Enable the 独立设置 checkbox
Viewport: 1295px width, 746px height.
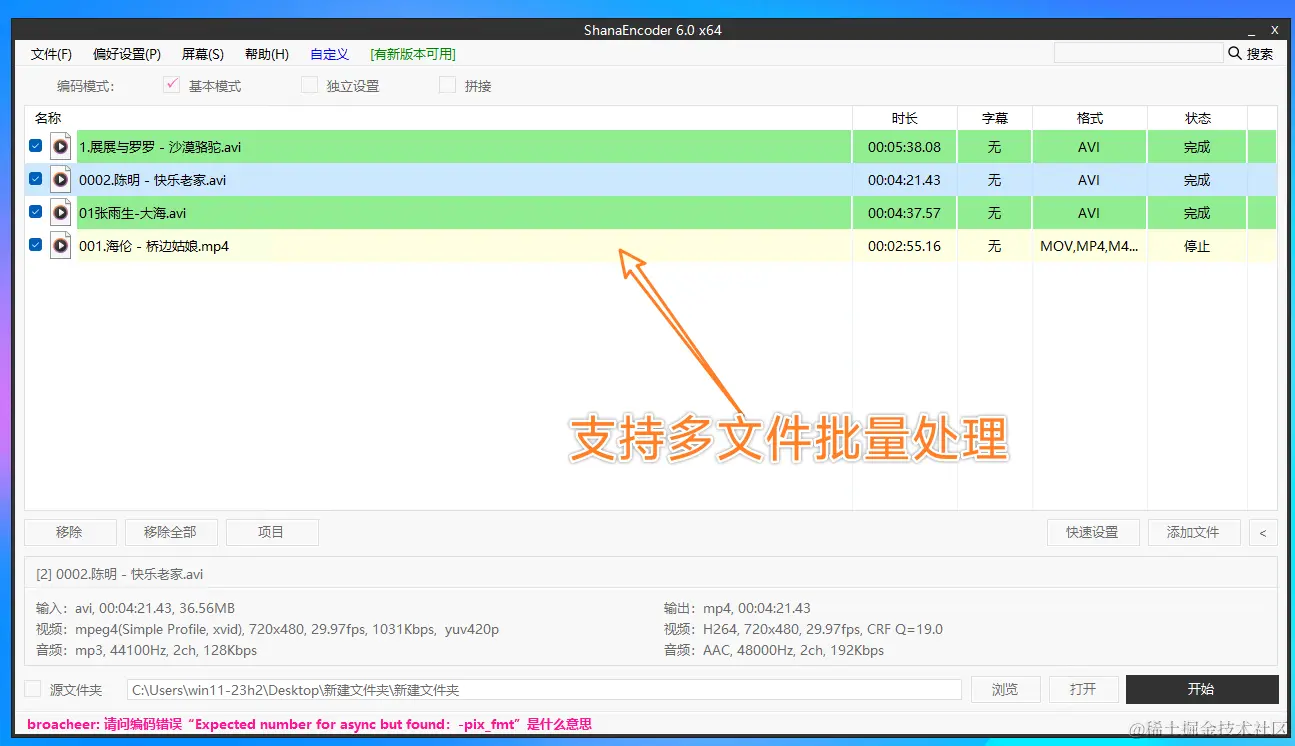click(x=309, y=85)
